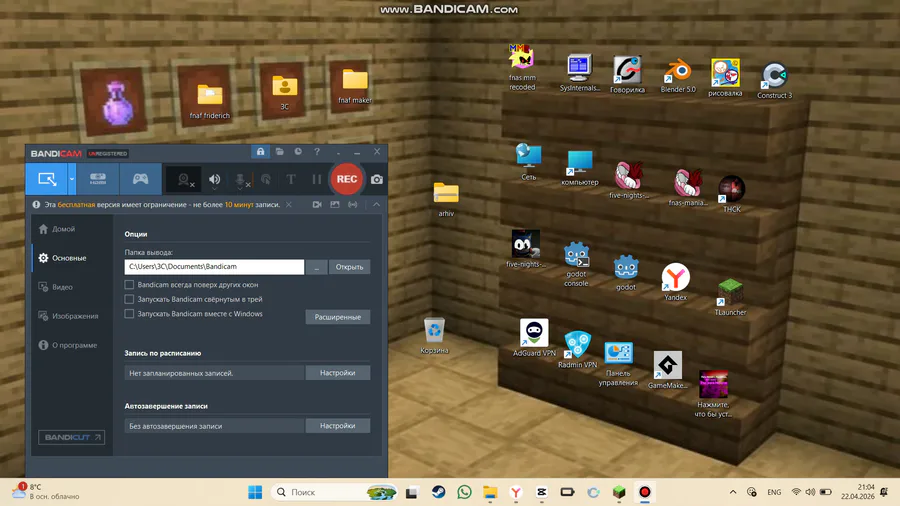Open the Панель управления desktop icon
The height and width of the screenshot is (506, 900).
(618, 364)
